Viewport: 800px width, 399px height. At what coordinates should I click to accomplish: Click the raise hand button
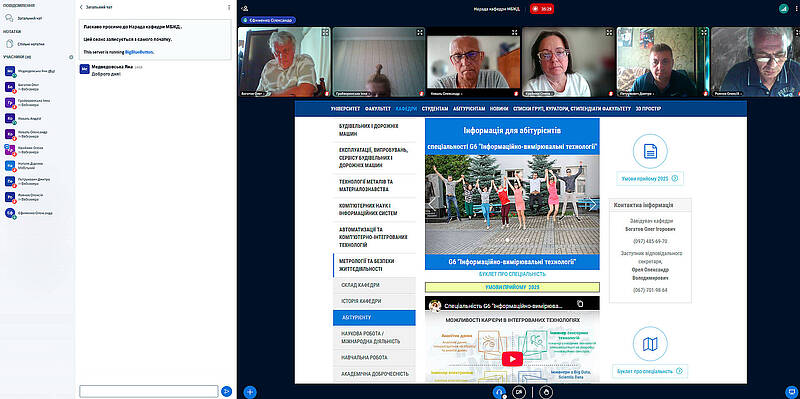[547, 392]
